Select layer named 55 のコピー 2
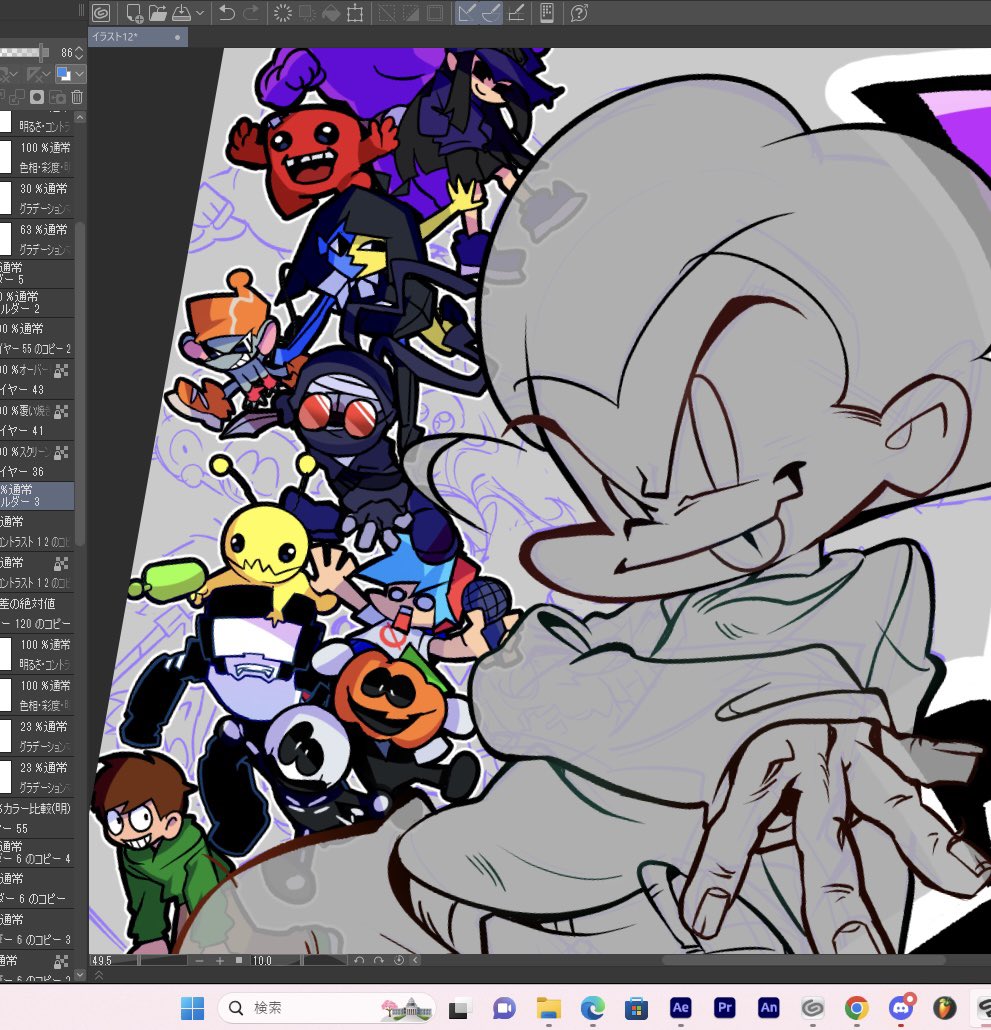The image size is (991, 1030). pos(37,338)
